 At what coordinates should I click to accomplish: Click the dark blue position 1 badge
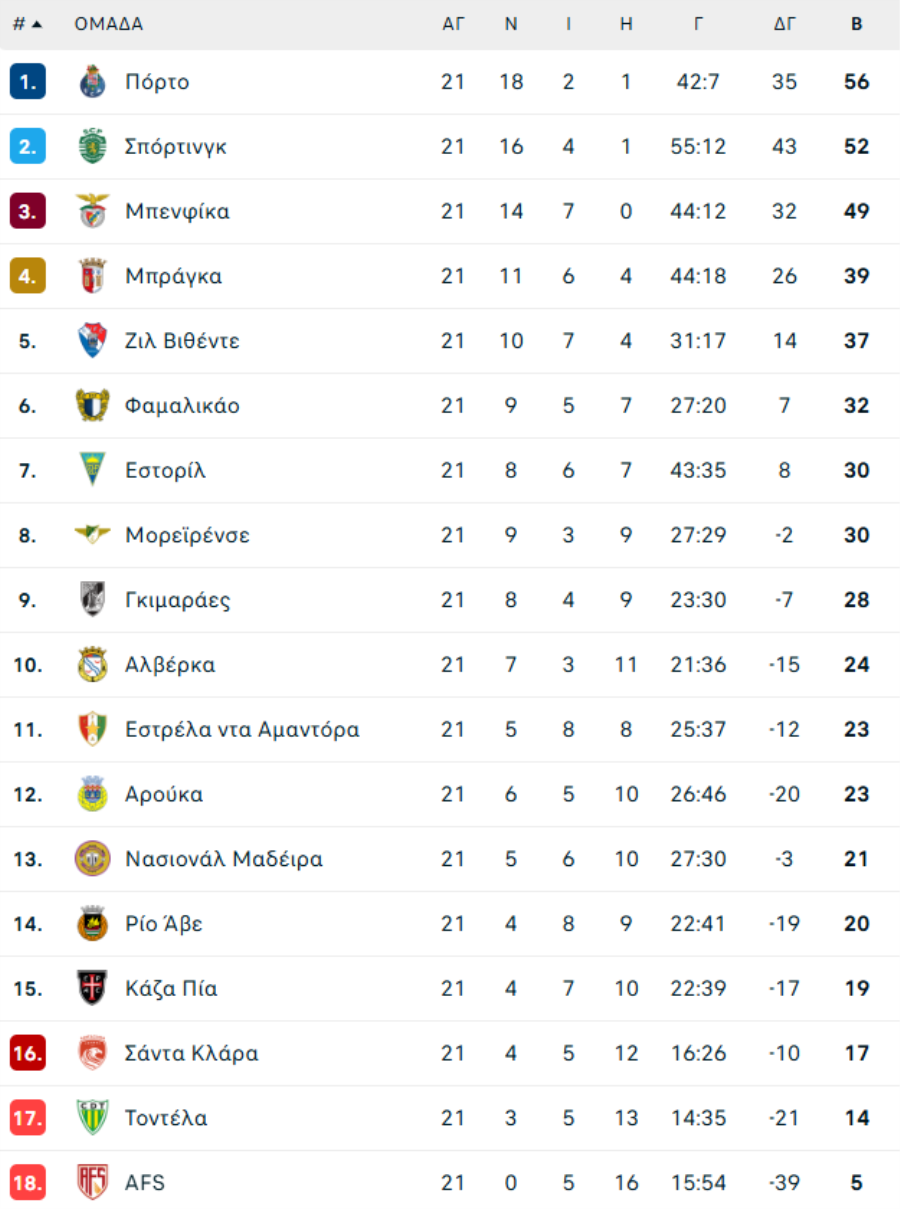click(28, 82)
